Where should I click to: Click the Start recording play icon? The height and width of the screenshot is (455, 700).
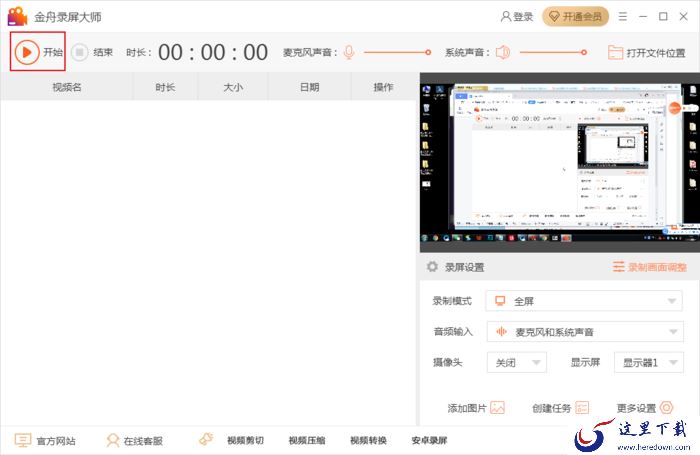pyautogui.click(x=26, y=52)
